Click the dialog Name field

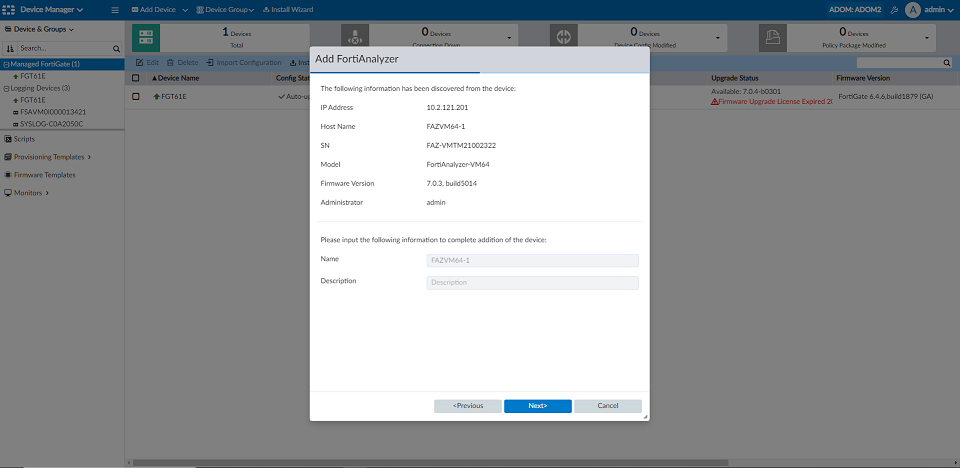(x=532, y=260)
